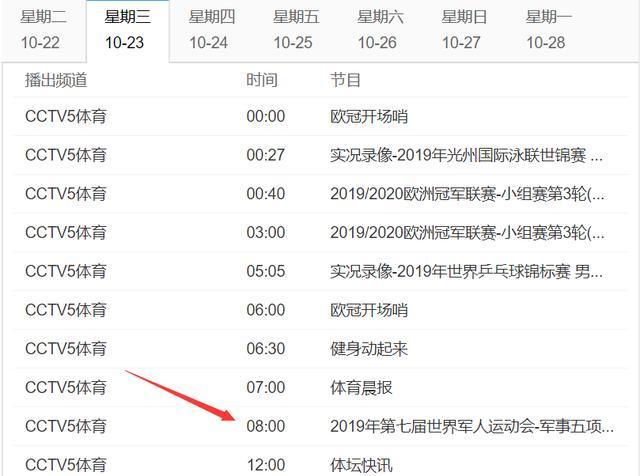Click the 时间 column header
This screenshot has width=640, height=476.
[x=262, y=80]
